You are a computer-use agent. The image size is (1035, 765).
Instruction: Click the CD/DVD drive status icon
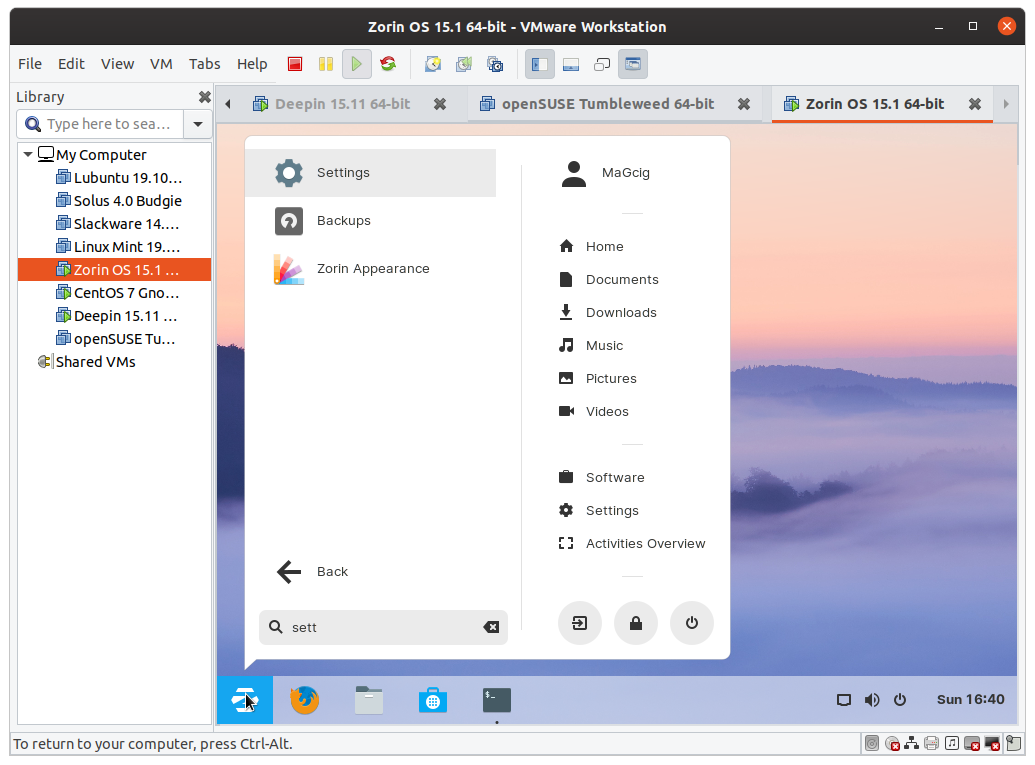(892, 744)
